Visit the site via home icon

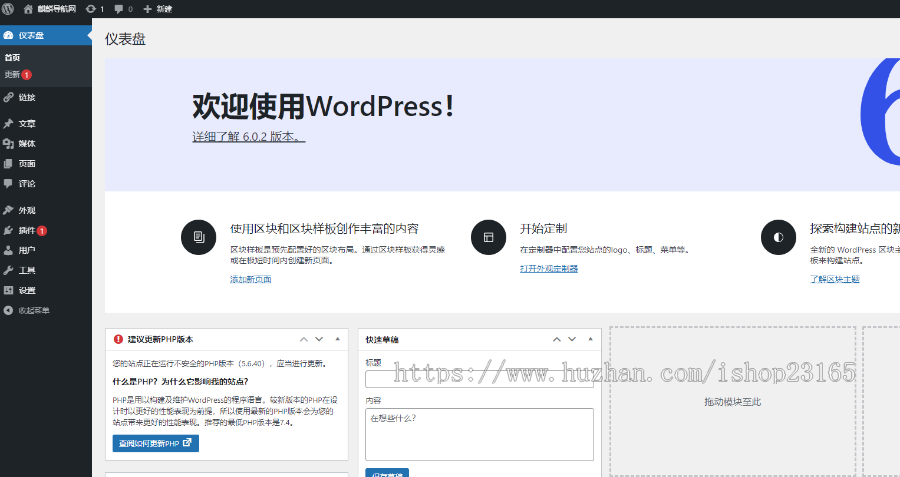click(28, 9)
